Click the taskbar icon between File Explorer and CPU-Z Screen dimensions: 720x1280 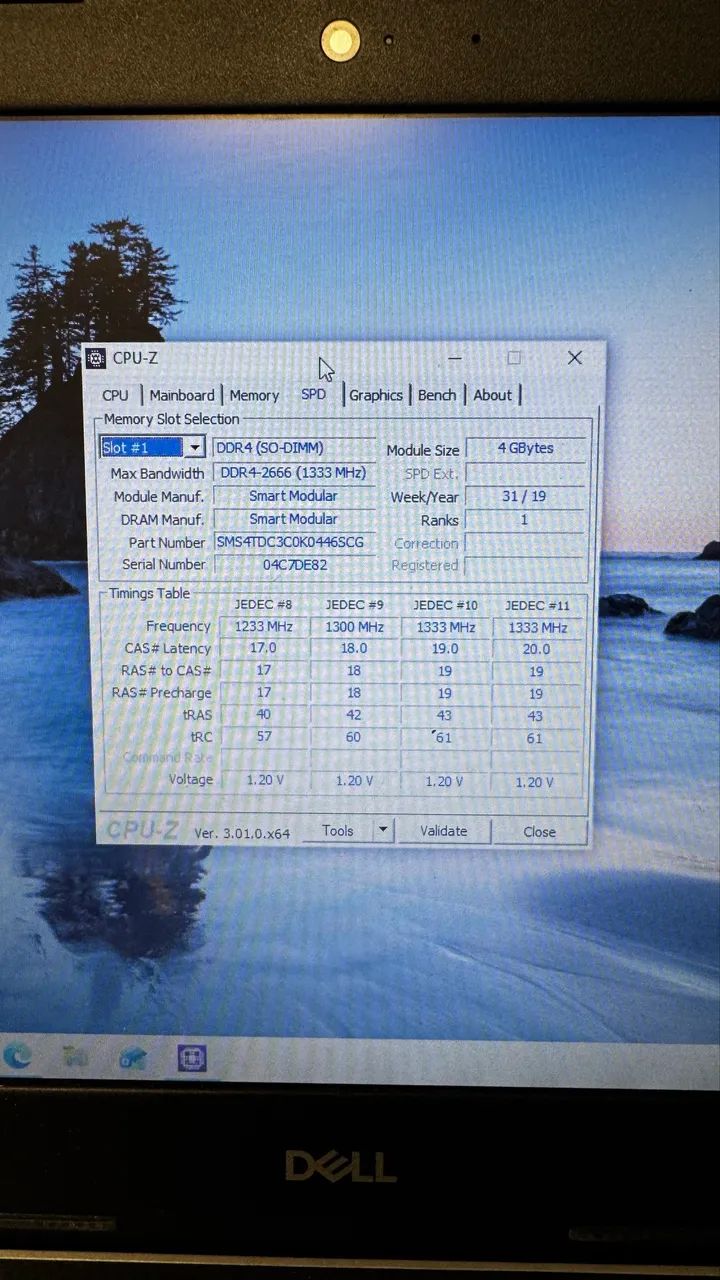tap(133, 1058)
